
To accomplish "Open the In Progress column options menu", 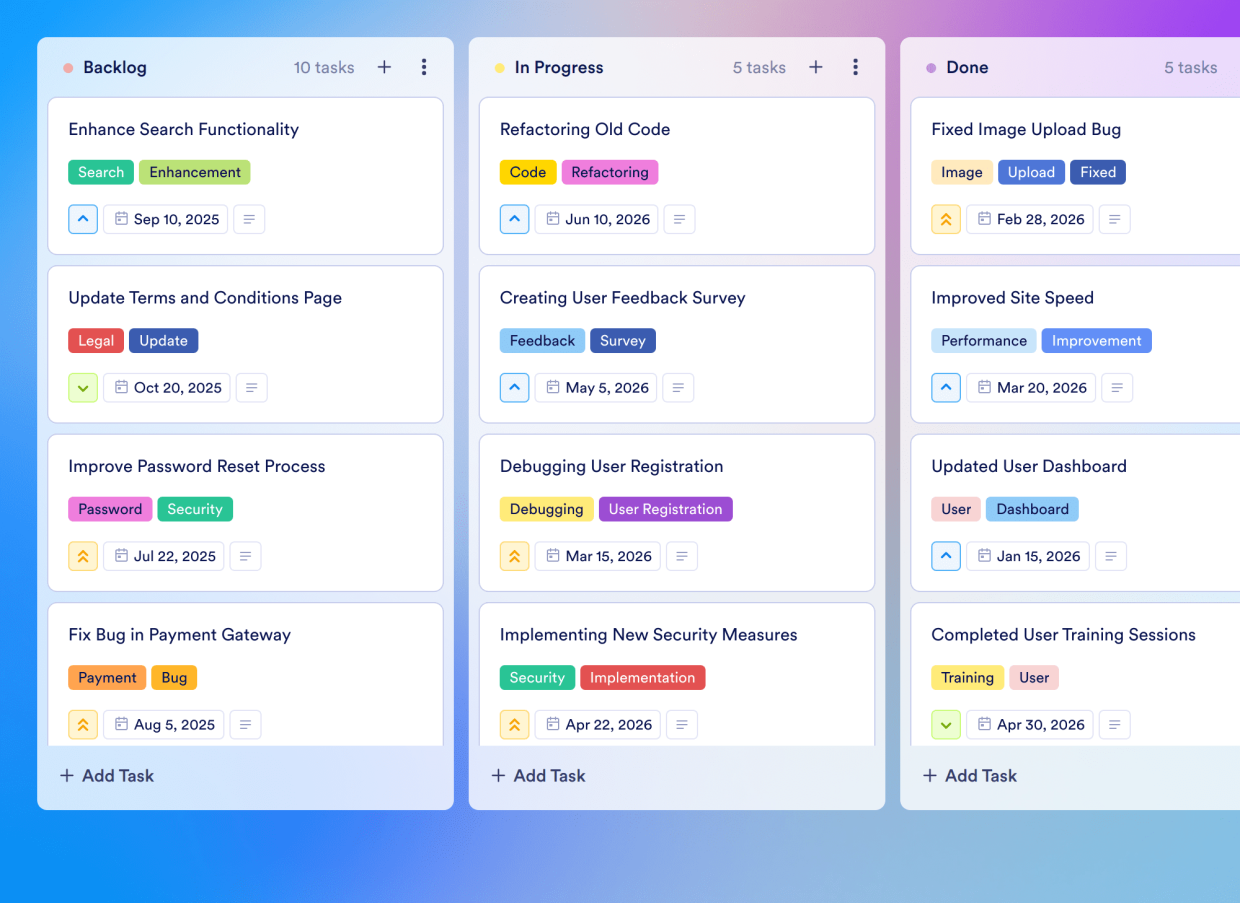I will tap(855, 67).
